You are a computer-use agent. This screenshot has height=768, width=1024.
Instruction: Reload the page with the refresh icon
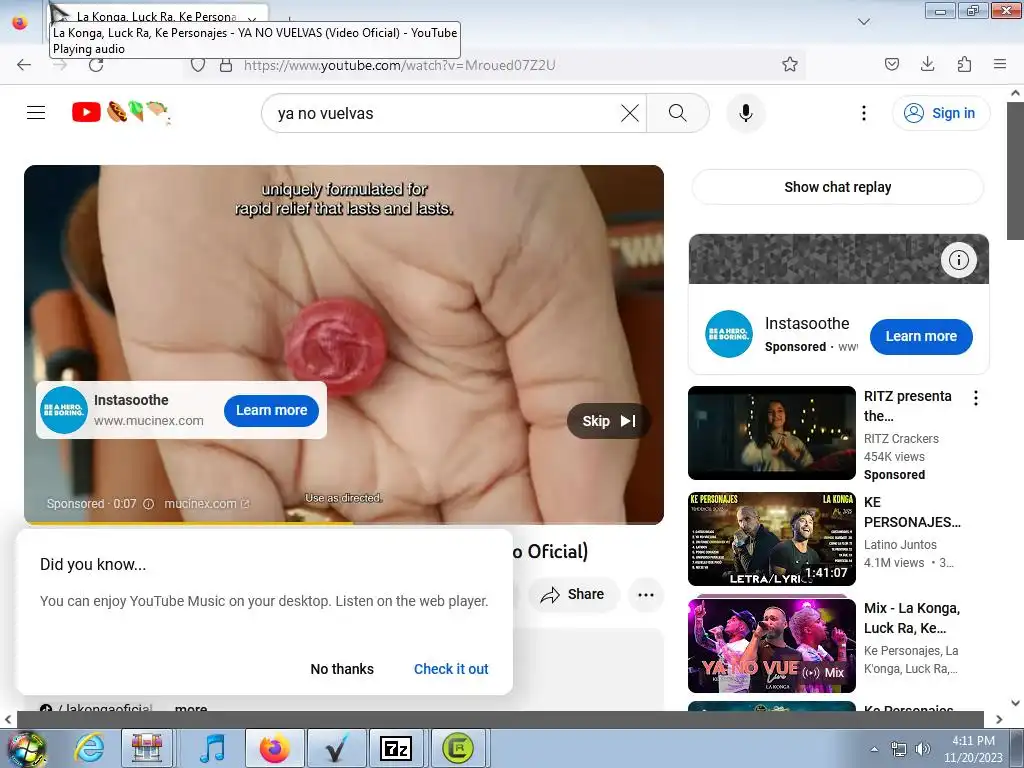[x=96, y=65]
